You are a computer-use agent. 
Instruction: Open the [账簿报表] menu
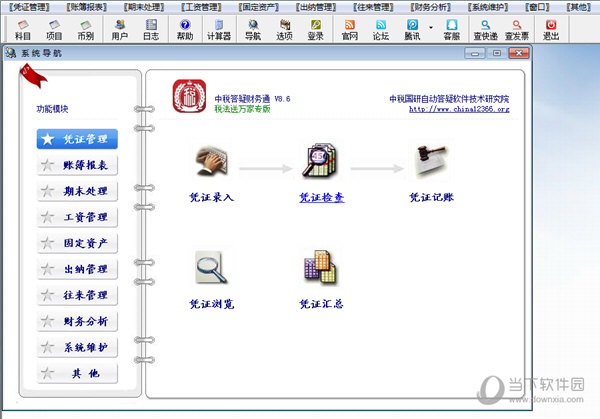[x=86, y=7]
